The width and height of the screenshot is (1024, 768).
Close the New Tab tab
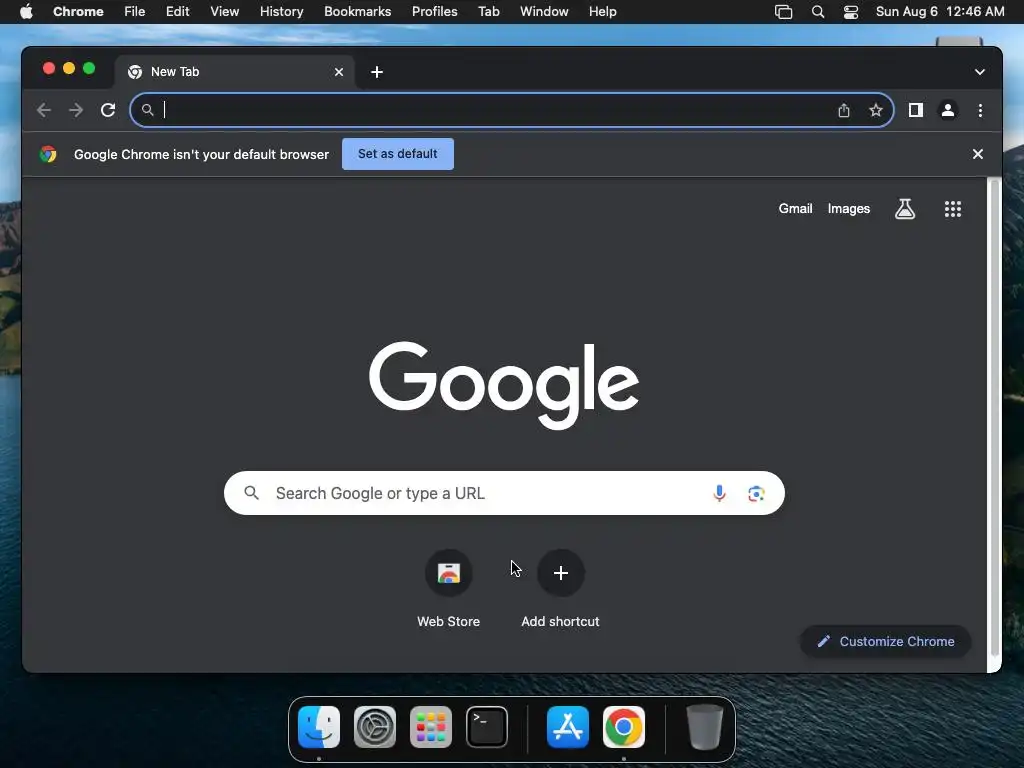[x=339, y=72]
